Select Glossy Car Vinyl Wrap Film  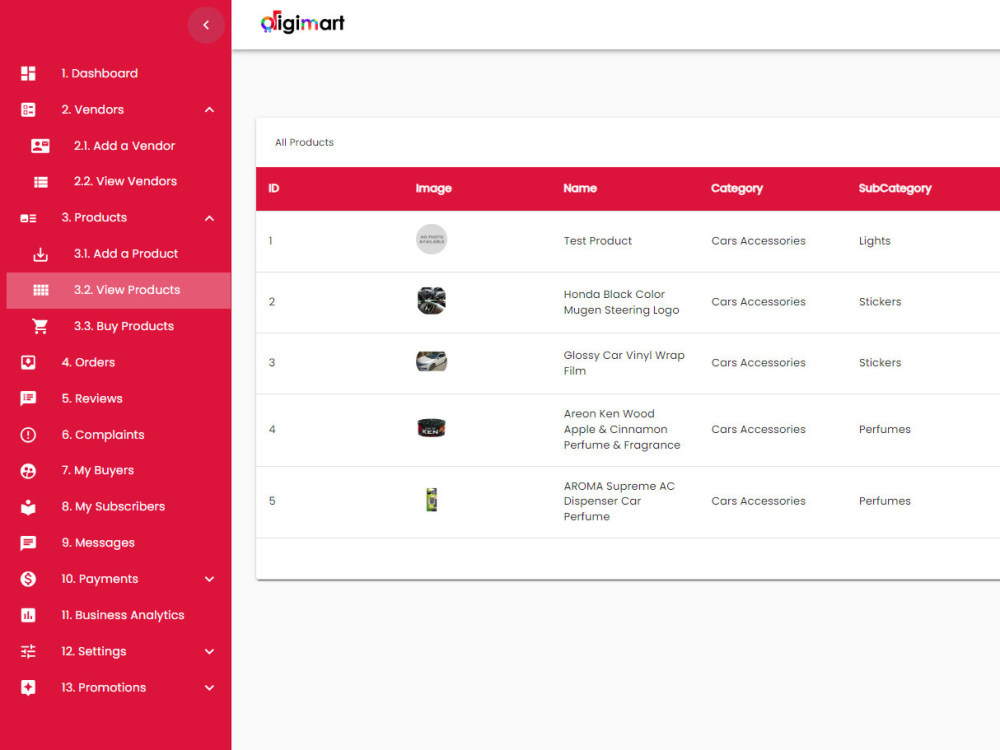point(624,363)
